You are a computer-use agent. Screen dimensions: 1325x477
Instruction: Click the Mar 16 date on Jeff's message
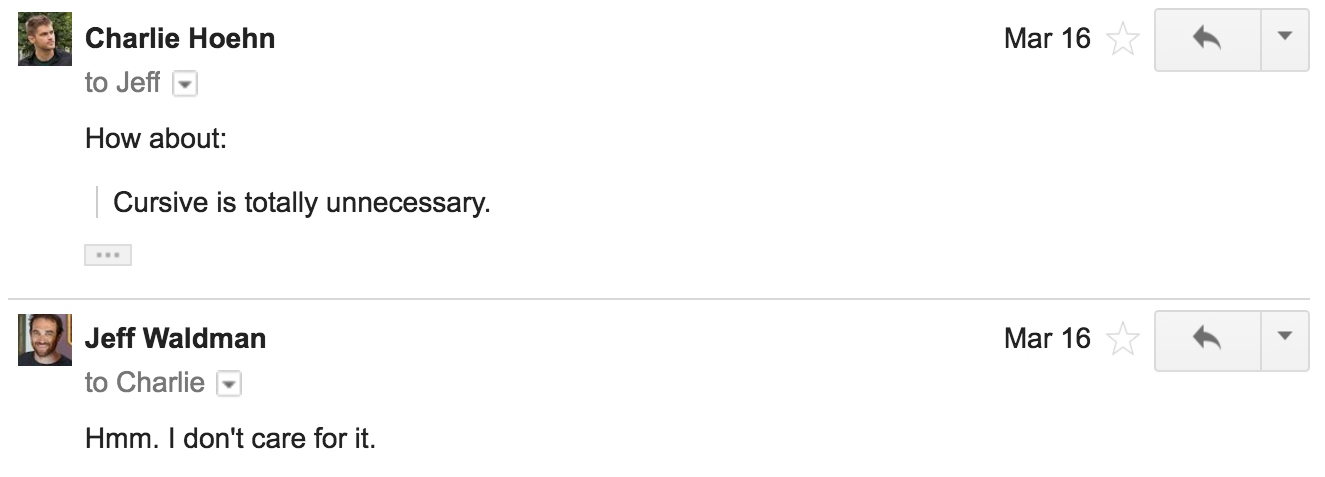(1047, 339)
